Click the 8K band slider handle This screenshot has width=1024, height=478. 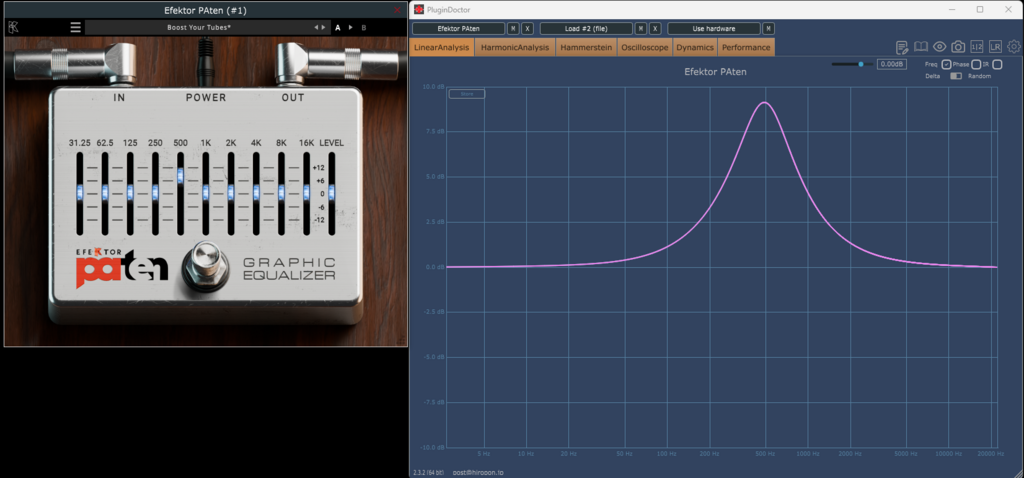[281, 192]
